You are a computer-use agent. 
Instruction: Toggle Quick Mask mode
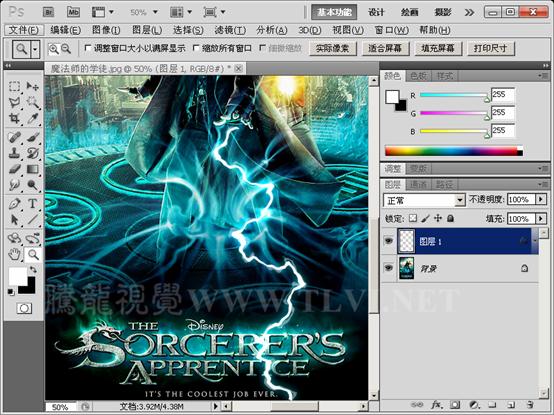(x=24, y=308)
